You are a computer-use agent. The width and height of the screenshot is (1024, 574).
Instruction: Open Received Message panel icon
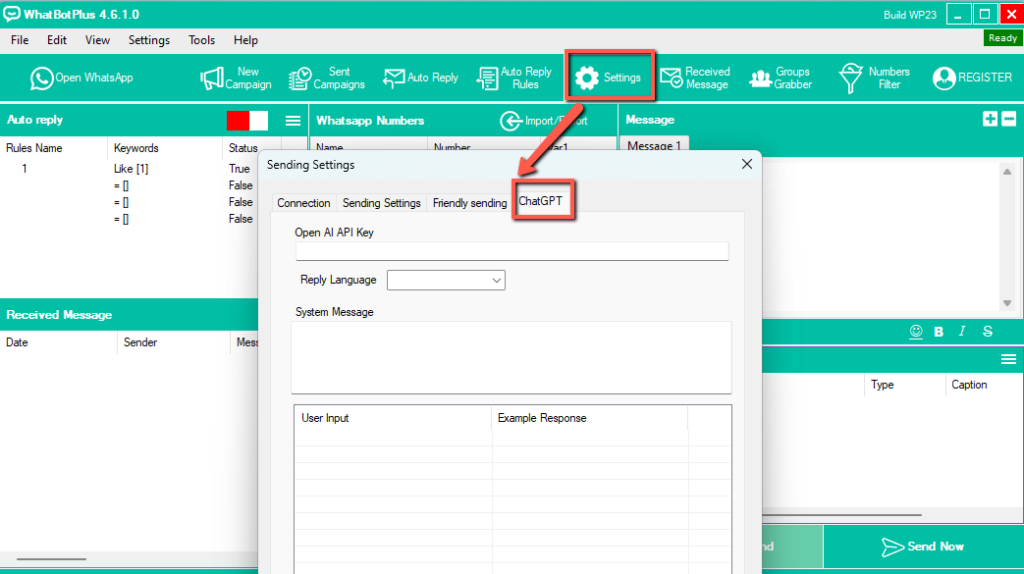coord(670,78)
